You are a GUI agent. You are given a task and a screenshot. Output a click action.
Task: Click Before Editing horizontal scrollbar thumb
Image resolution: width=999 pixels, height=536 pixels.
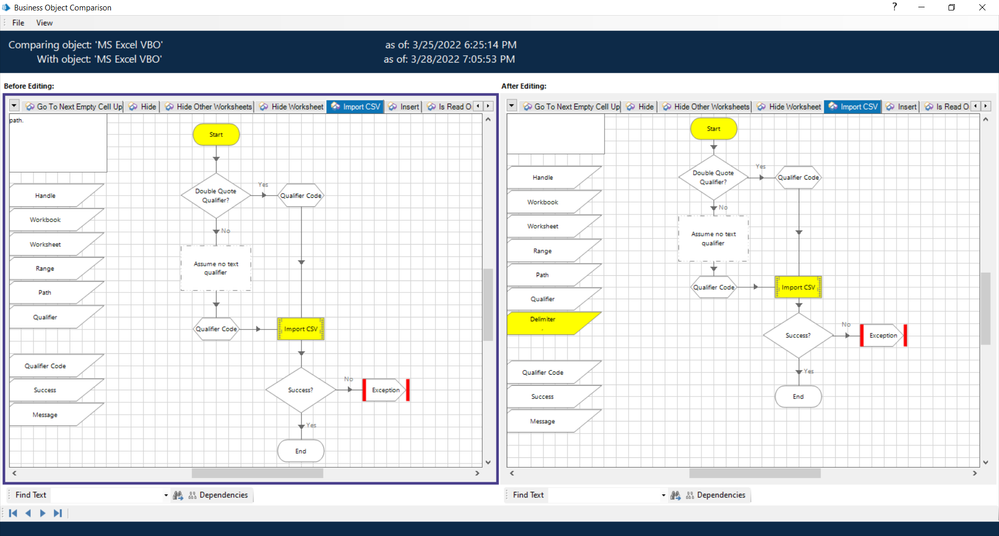[x=257, y=474]
